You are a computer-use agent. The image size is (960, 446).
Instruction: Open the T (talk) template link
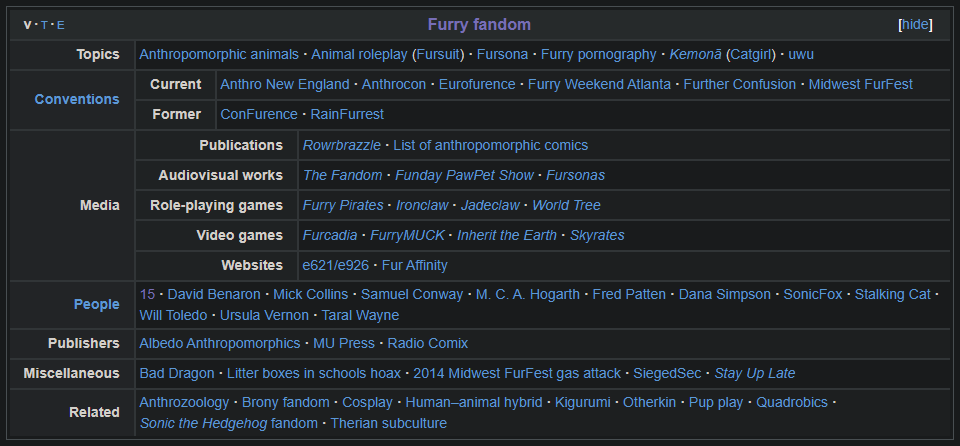pyautogui.click(x=44, y=25)
